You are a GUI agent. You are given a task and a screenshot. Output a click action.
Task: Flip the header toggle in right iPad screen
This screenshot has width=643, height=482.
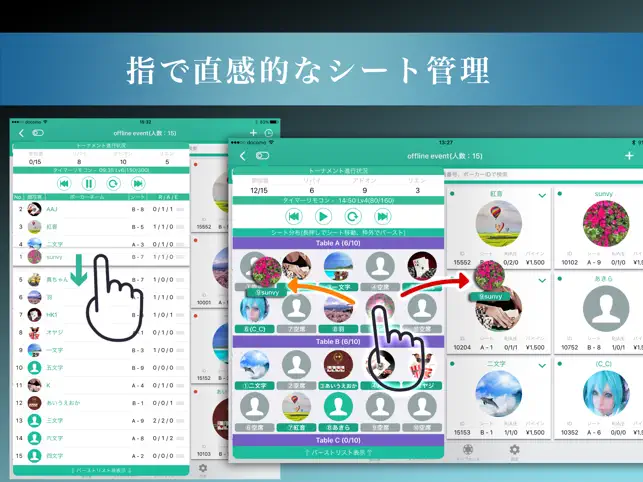click(262, 155)
